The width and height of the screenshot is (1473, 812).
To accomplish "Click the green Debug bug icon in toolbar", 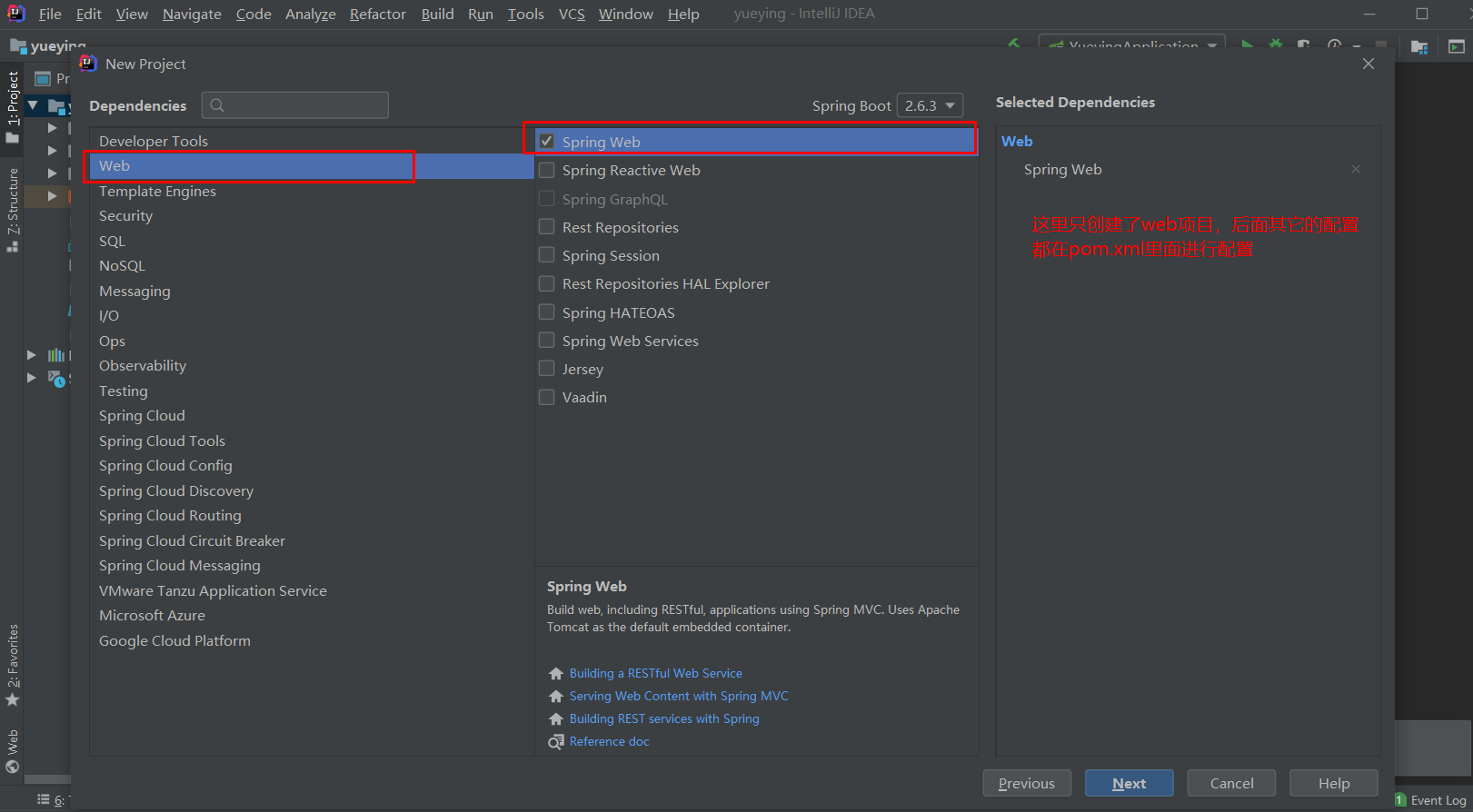I will [x=1276, y=45].
